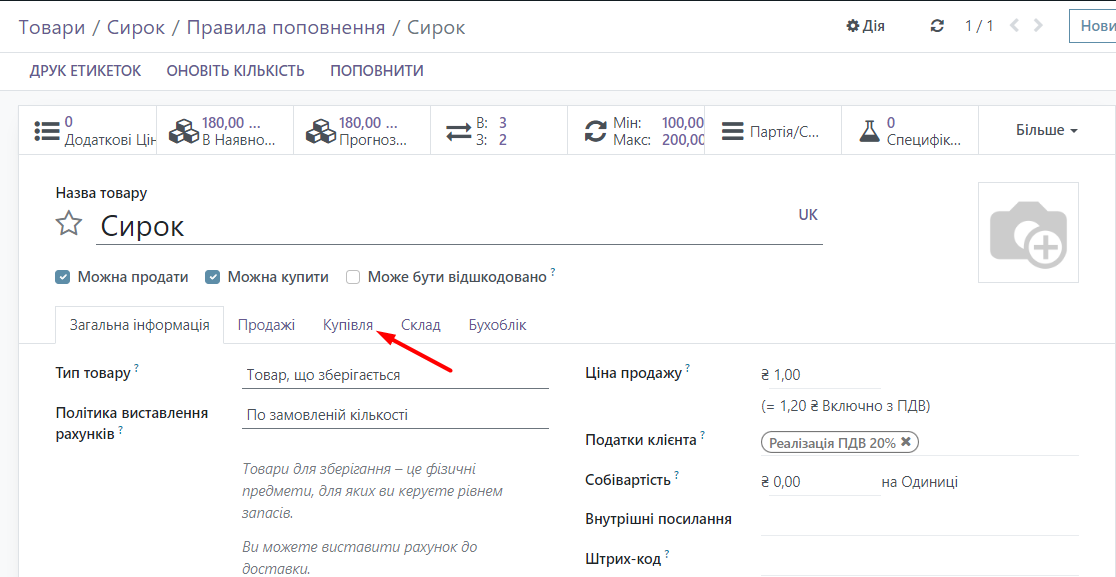Remove the Реалізація ПДВ 20% tax tag
This screenshot has width=1116, height=577.
[906, 442]
